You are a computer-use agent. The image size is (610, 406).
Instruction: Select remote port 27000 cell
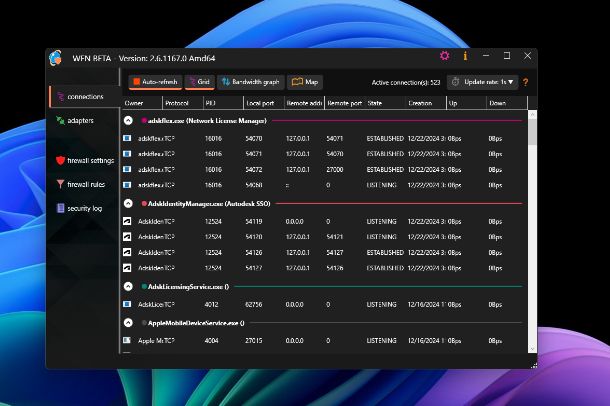coord(335,170)
